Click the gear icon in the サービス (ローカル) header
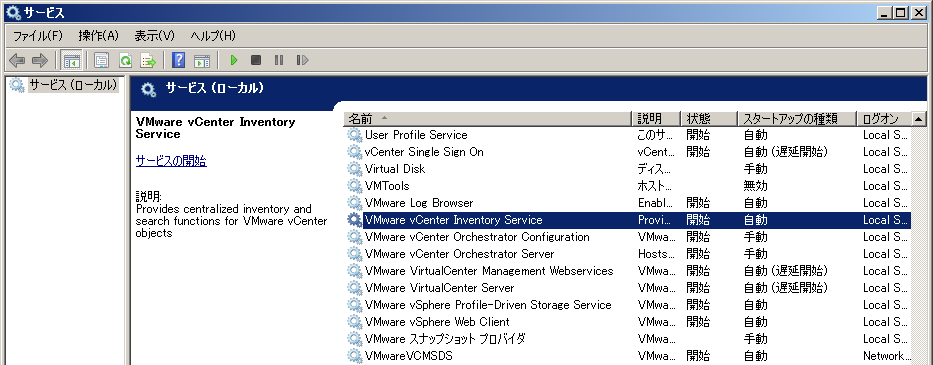 (x=149, y=90)
